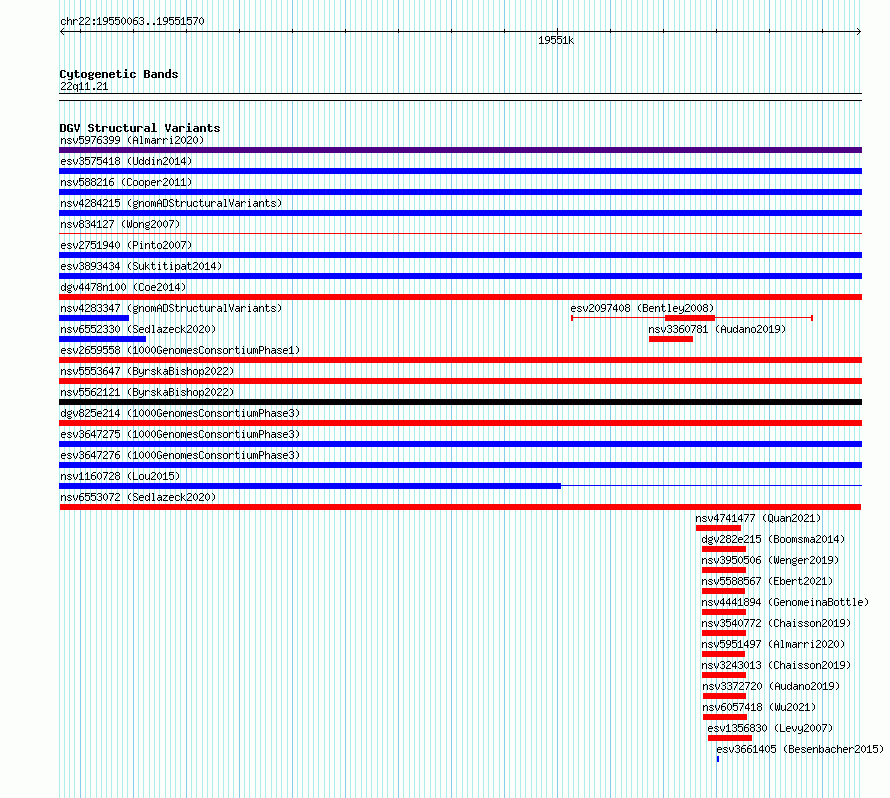Click the blue esv3575418 variant bar

point(460,171)
